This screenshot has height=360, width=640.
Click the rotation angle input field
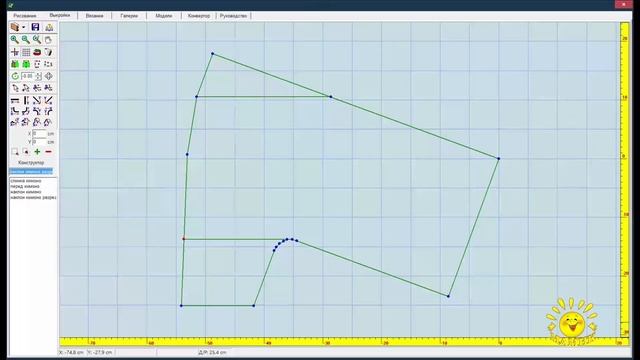point(27,76)
